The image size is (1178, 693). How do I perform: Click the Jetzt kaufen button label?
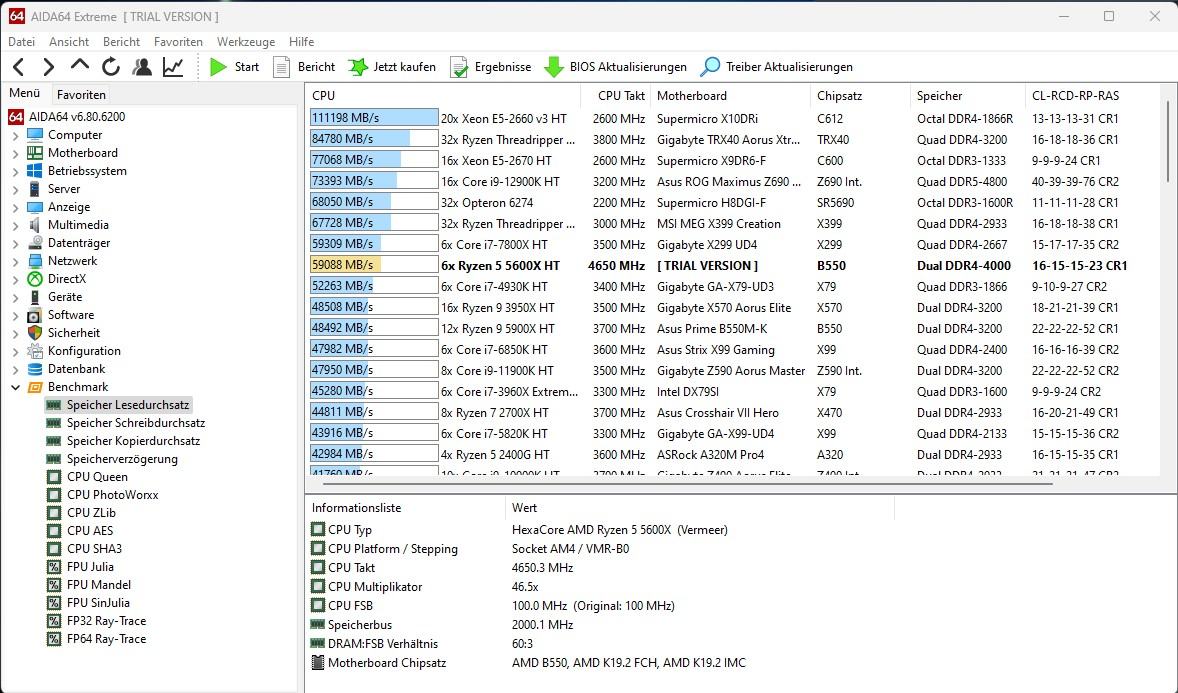[x=404, y=67]
